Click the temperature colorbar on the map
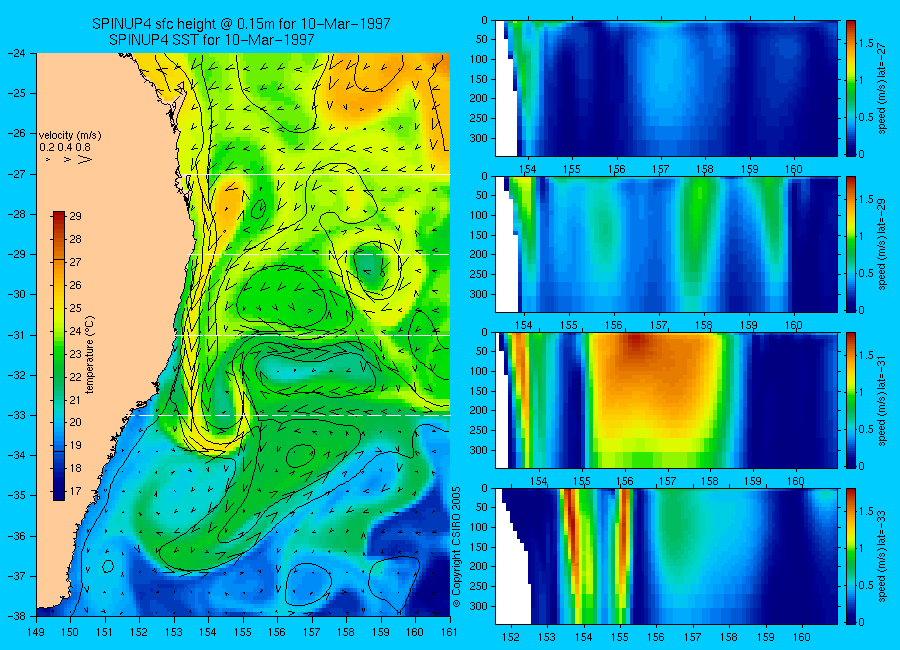 (59, 356)
